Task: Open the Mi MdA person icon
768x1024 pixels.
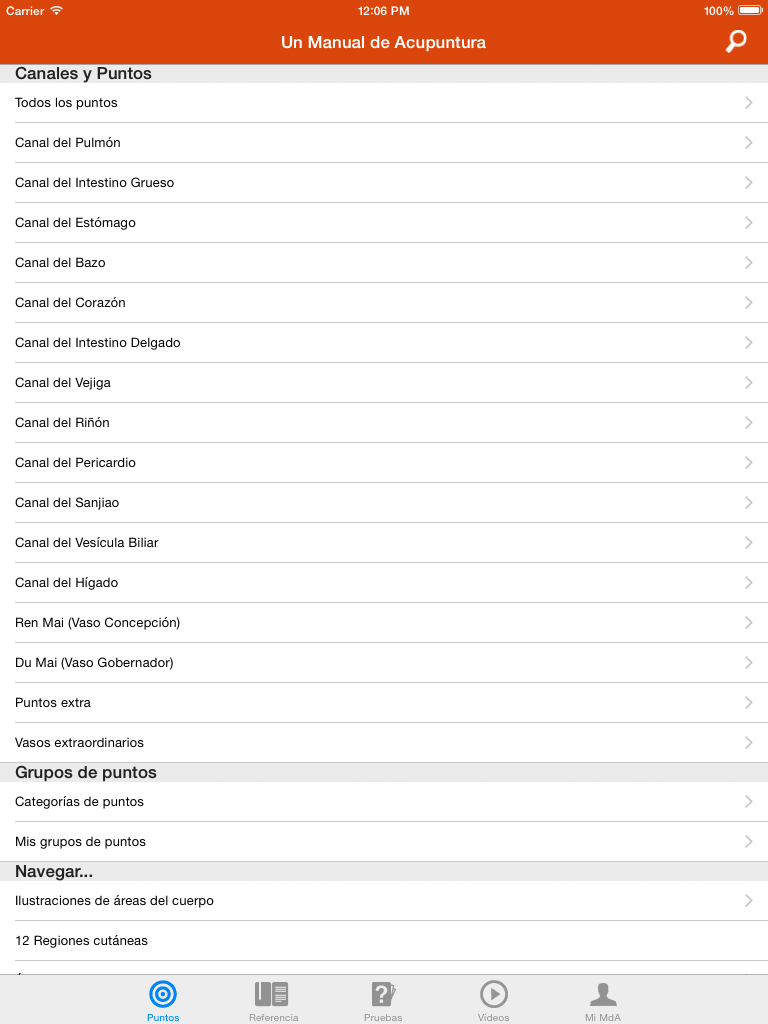Action: [603, 994]
